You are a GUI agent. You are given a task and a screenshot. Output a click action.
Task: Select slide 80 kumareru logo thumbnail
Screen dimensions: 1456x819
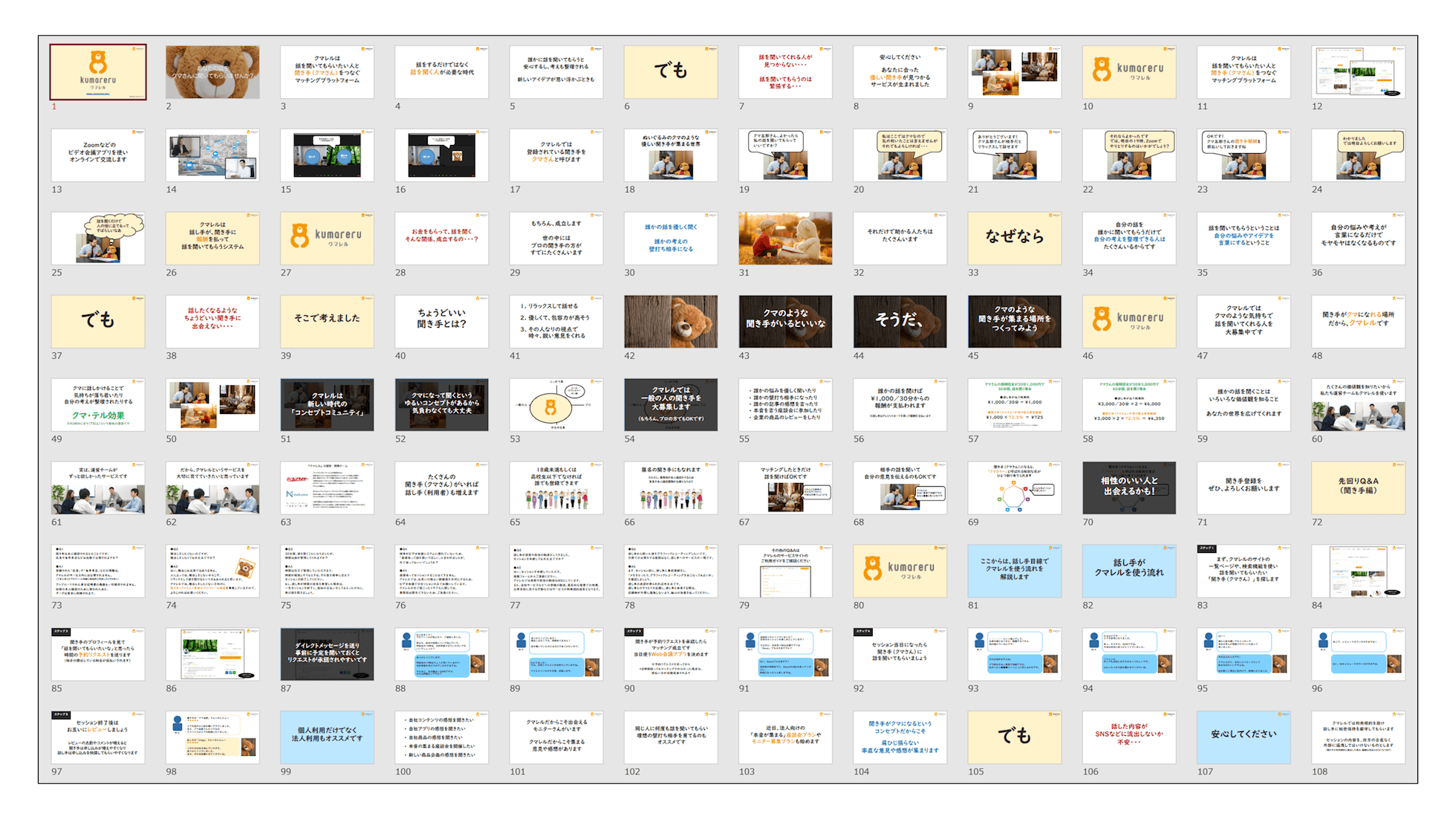[900, 572]
